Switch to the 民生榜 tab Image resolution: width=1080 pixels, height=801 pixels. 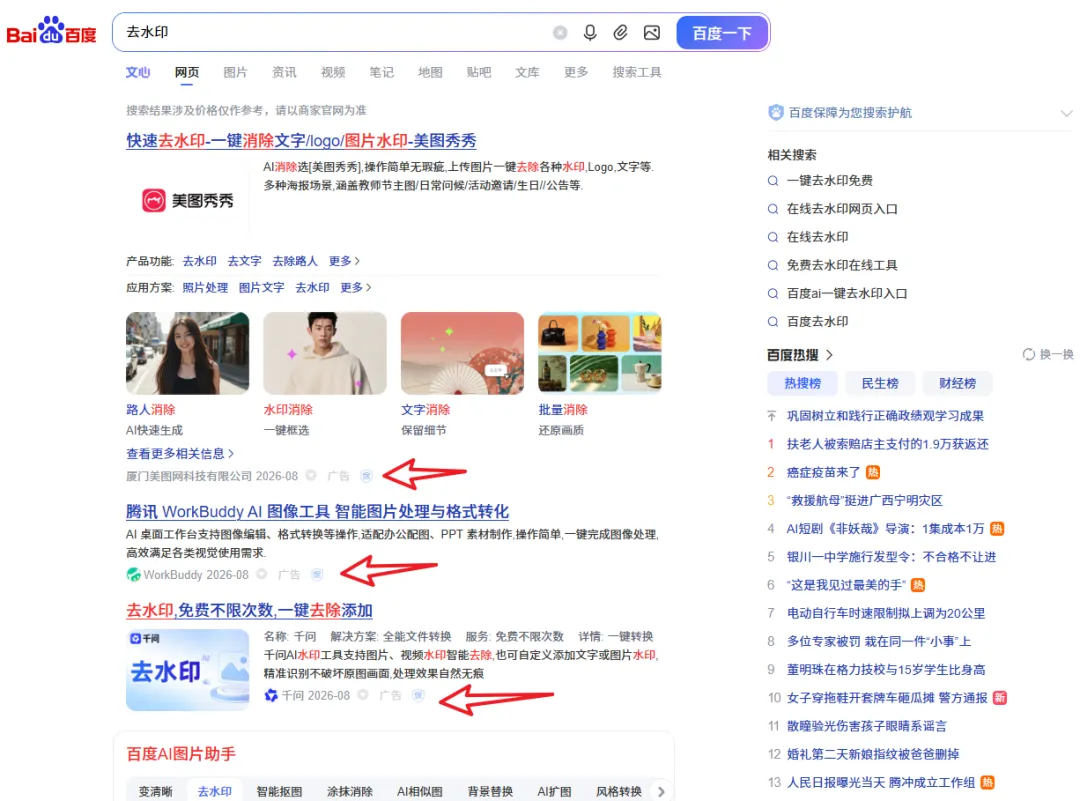(x=880, y=384)
